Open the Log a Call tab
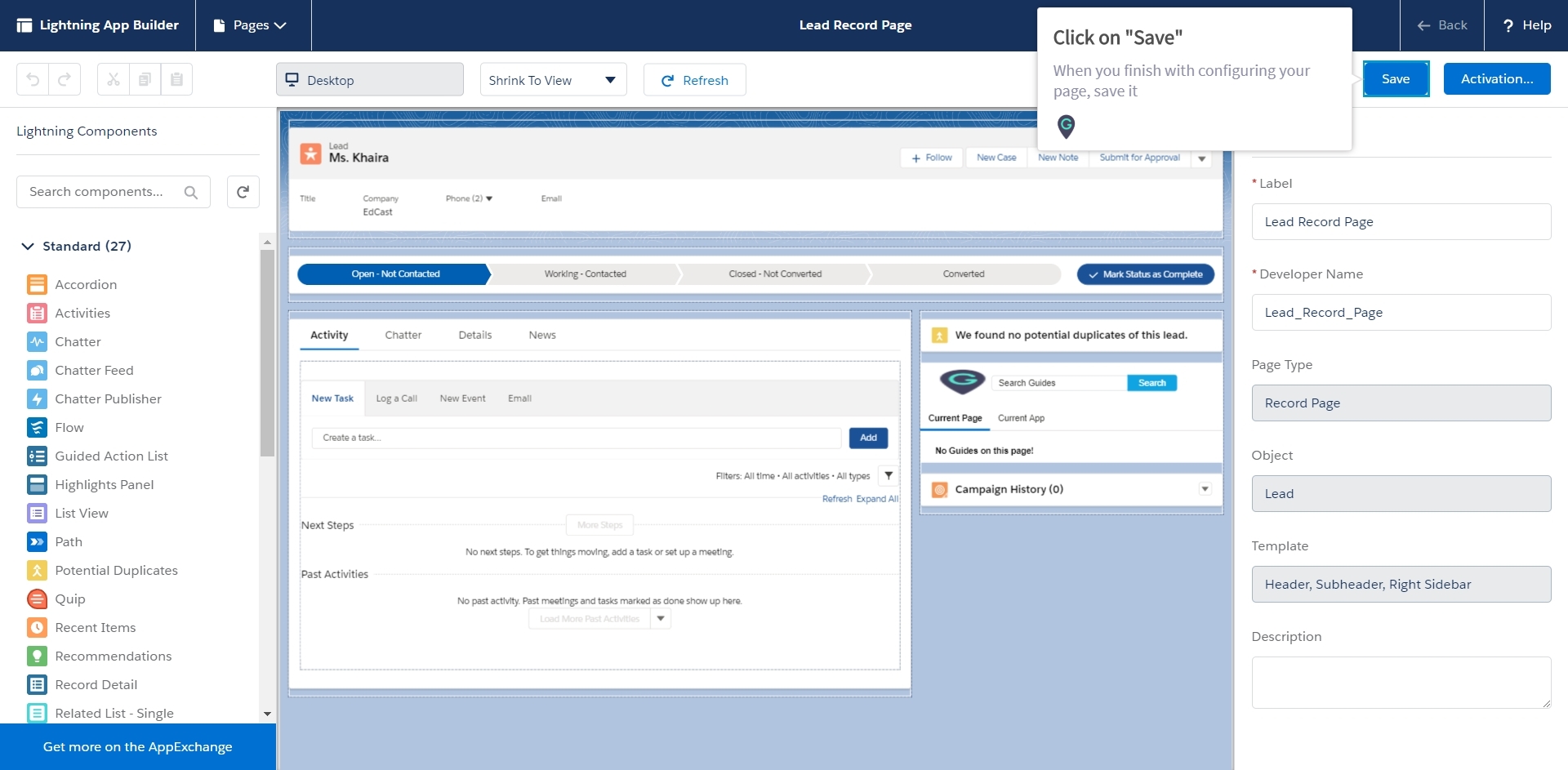 pos(396,398)
